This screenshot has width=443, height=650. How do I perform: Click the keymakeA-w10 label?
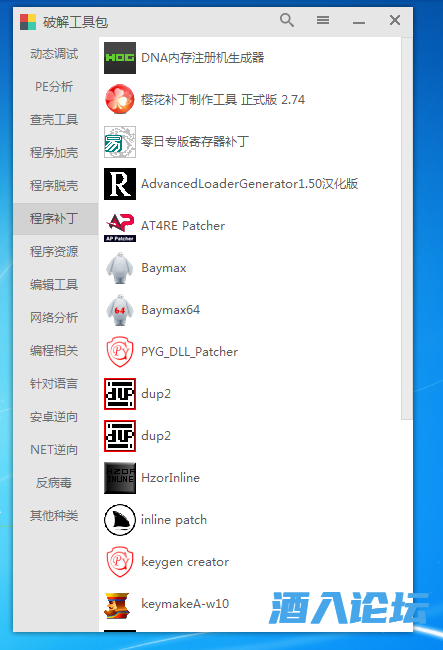coord(185,604)
